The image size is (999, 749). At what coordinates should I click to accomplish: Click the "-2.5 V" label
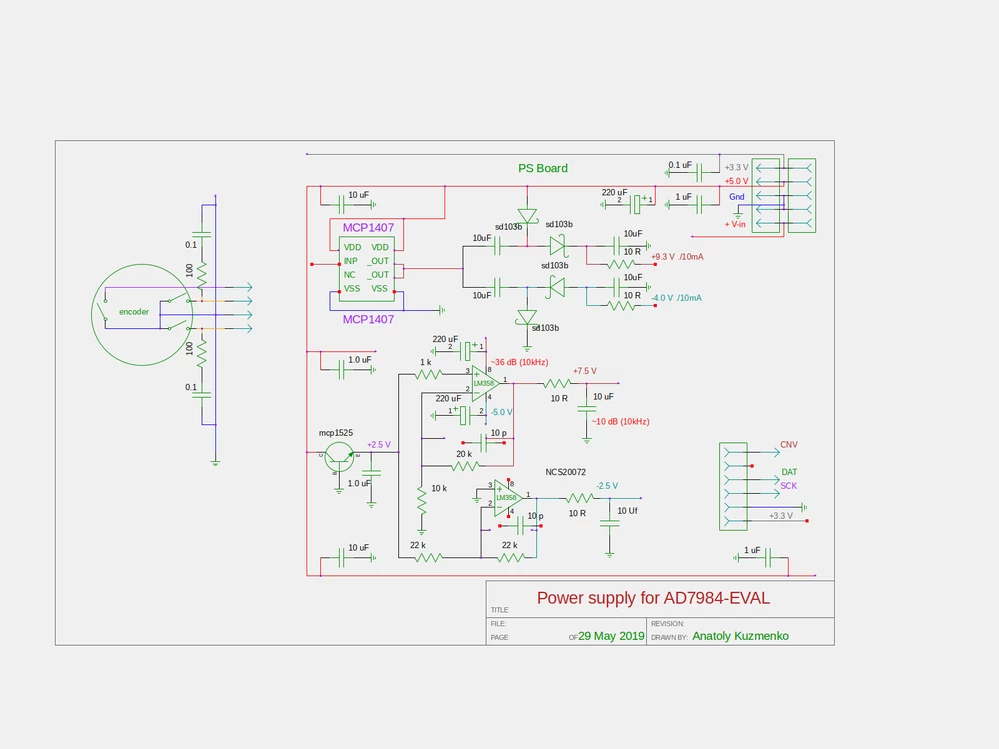point(607,485)
